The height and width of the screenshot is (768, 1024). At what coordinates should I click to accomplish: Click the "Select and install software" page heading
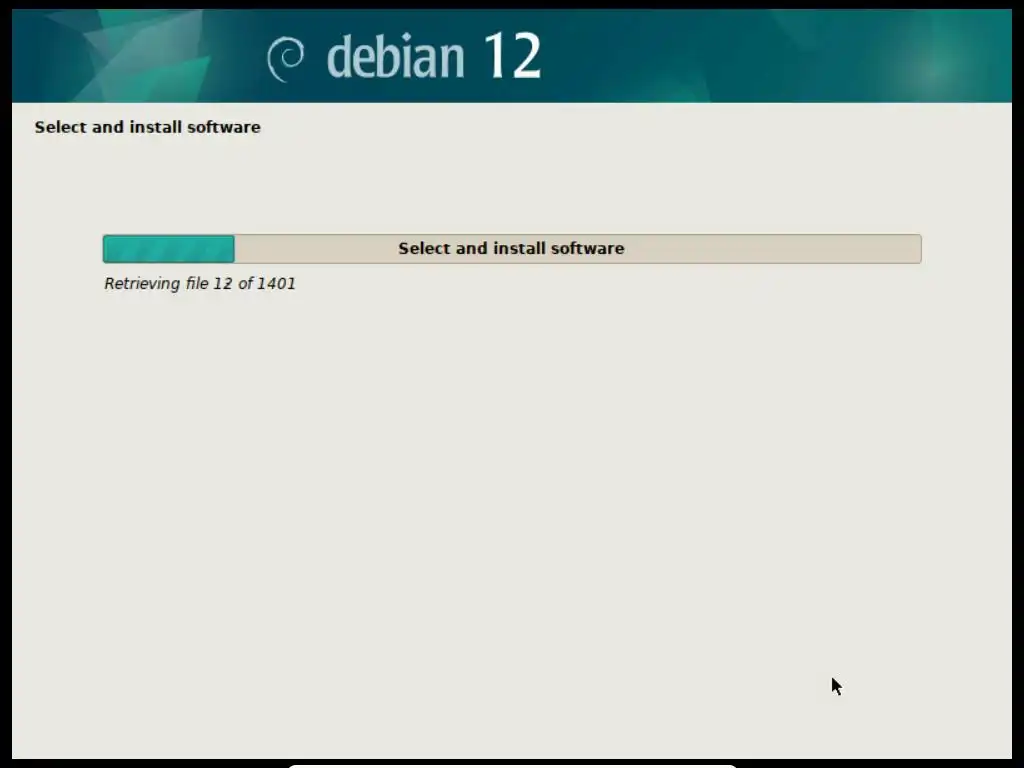pos(148,127)
